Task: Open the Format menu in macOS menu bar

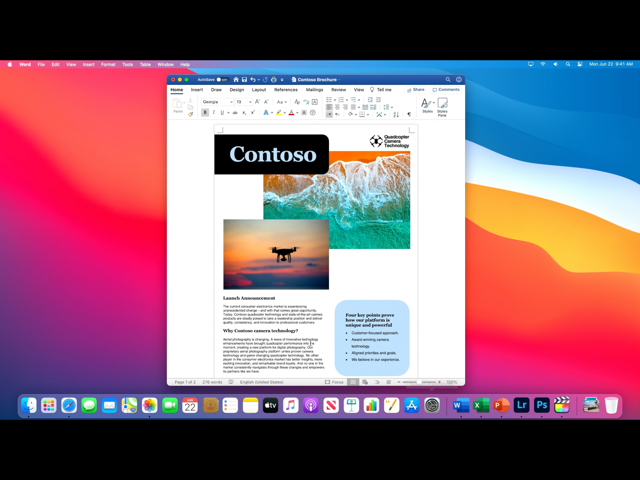Action: click(x=108, y=64)
